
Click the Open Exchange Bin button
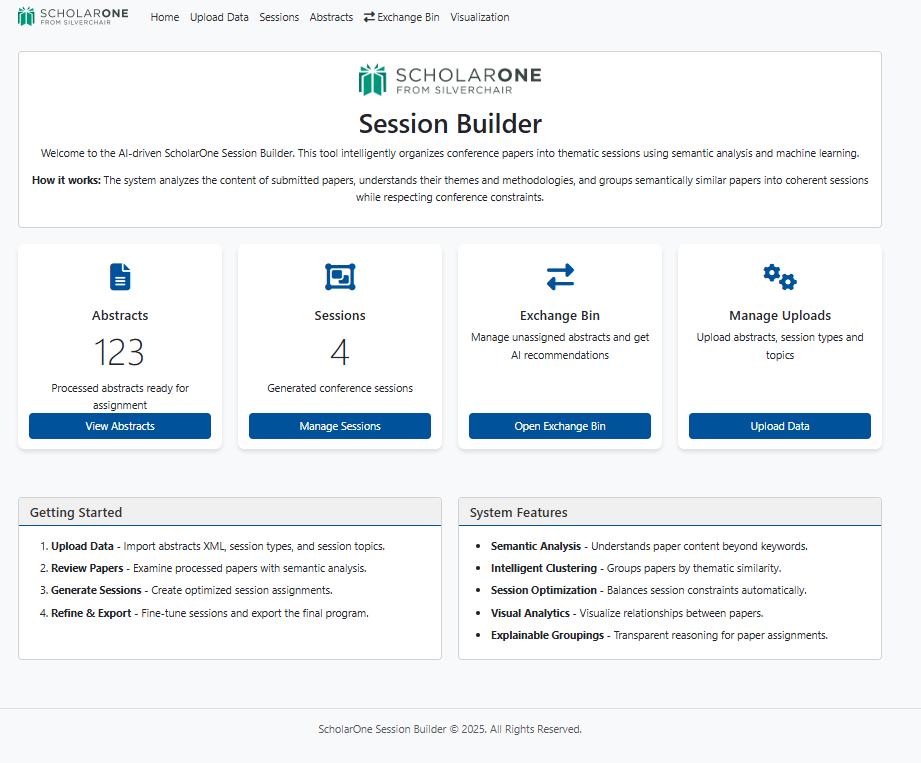point(560,426)
